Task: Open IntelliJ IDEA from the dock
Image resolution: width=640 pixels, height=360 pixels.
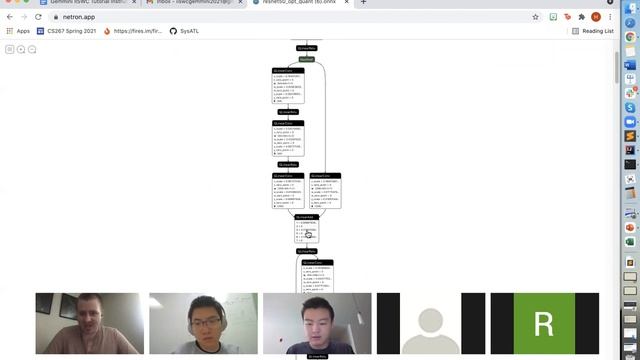Action: (630, 150)
